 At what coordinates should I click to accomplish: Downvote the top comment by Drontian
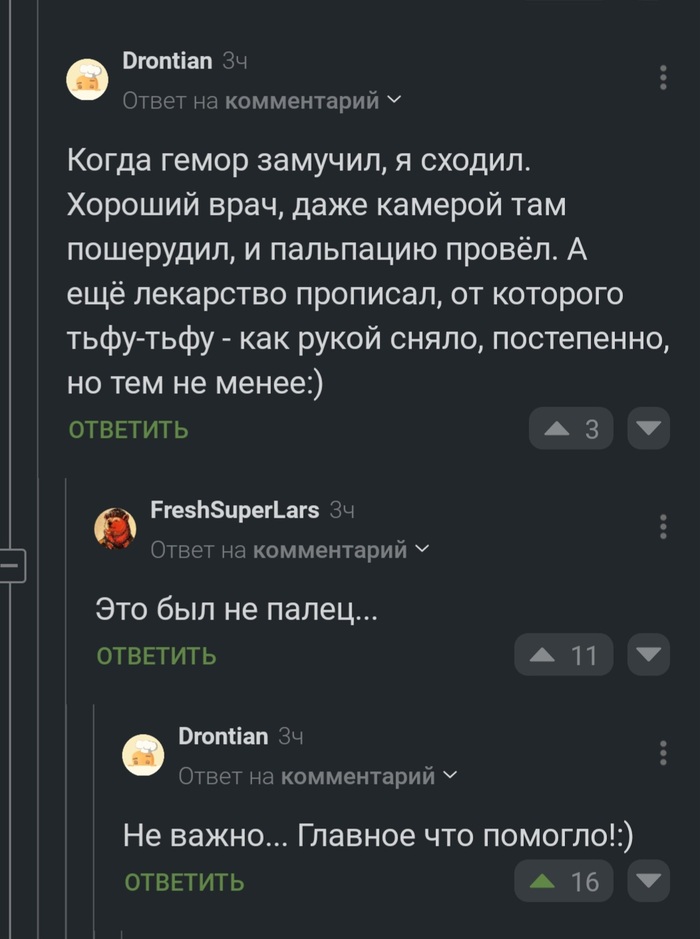[648, 428]
